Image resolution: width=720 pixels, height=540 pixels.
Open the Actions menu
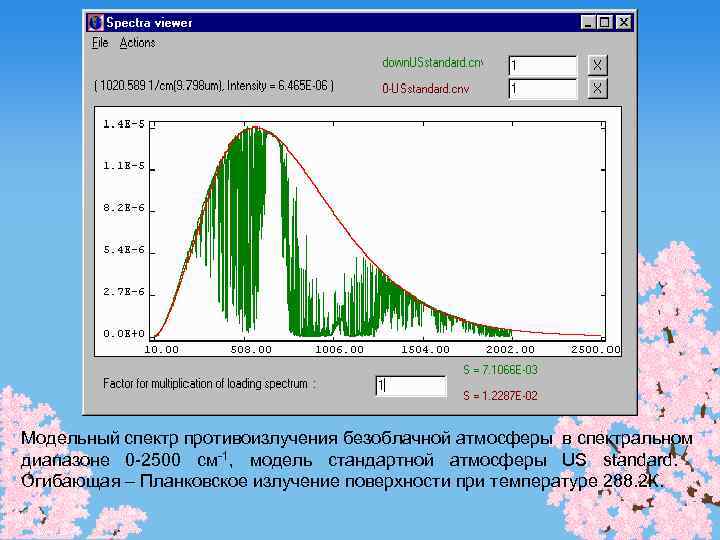tap(137, 43)
